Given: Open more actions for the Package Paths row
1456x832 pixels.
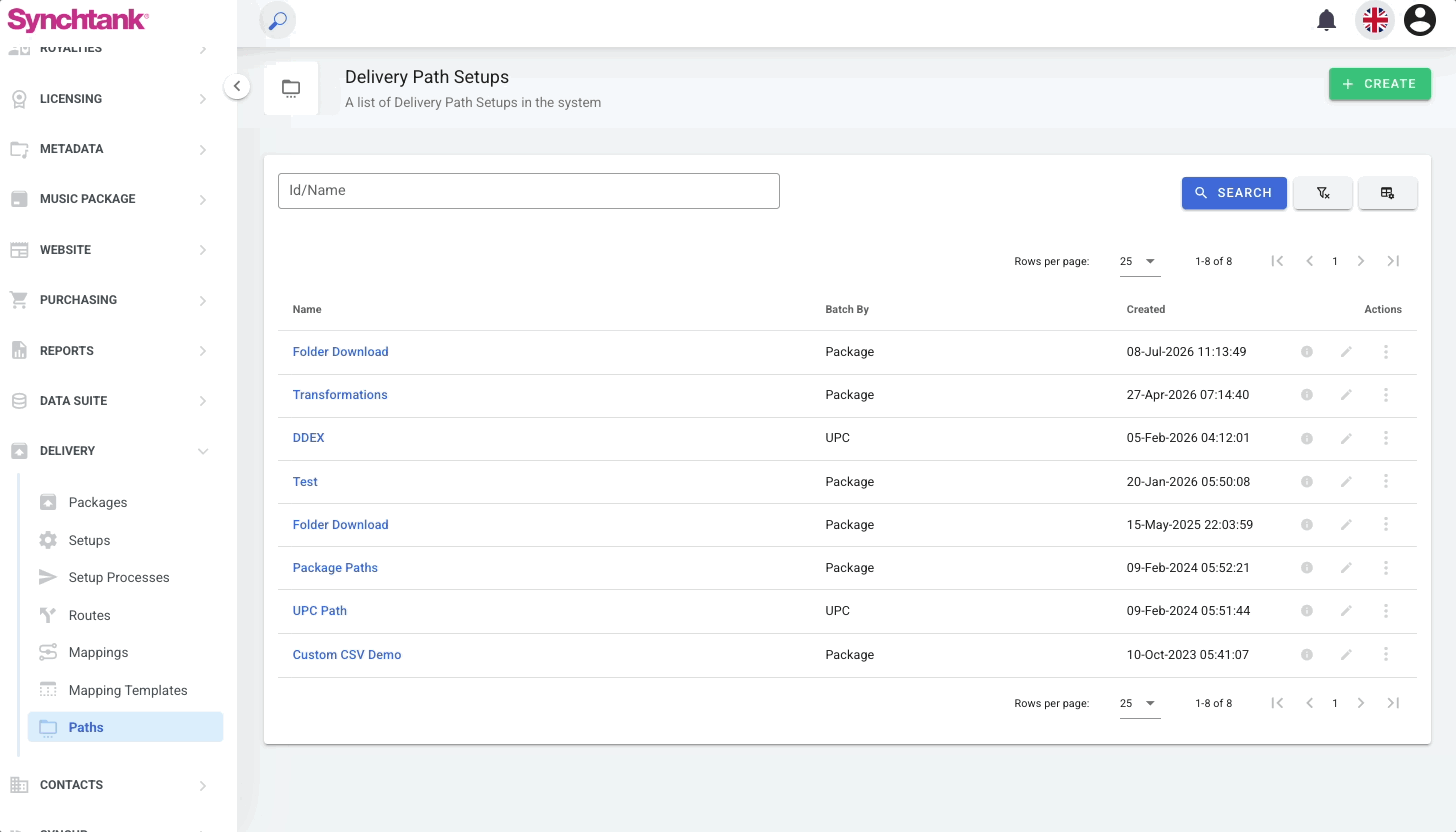Looking at the screenshot, I should (x=1386, y=568).
